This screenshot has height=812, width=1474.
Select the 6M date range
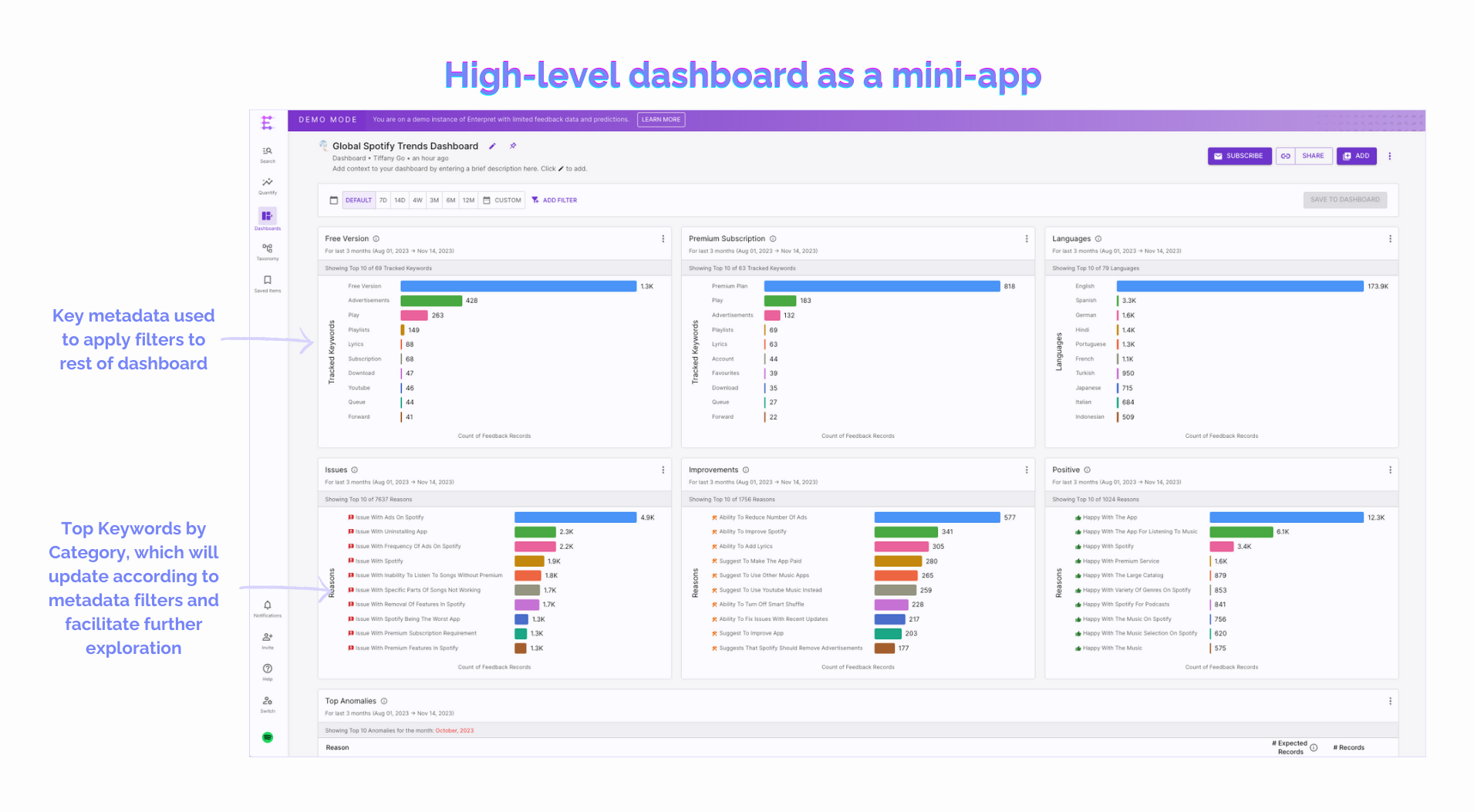pos(451,200)
